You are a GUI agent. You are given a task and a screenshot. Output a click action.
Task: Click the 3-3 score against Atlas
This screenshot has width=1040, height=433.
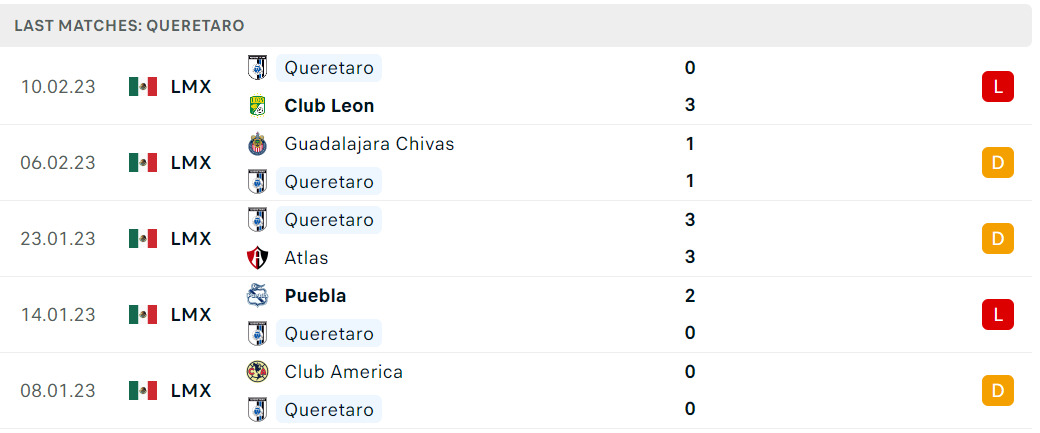coord(690,238)
